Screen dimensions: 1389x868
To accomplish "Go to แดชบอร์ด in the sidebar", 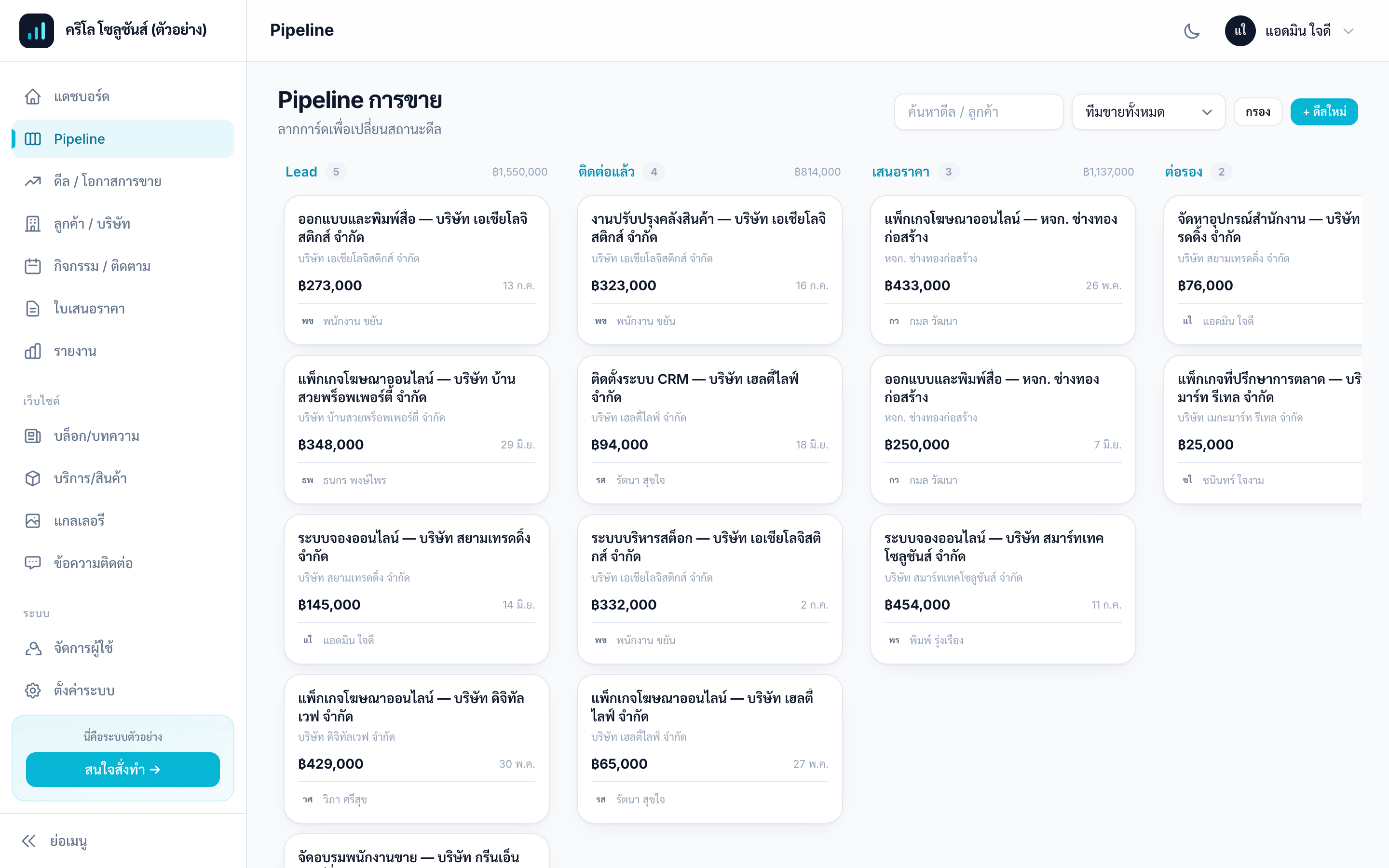I will [123, 96].
